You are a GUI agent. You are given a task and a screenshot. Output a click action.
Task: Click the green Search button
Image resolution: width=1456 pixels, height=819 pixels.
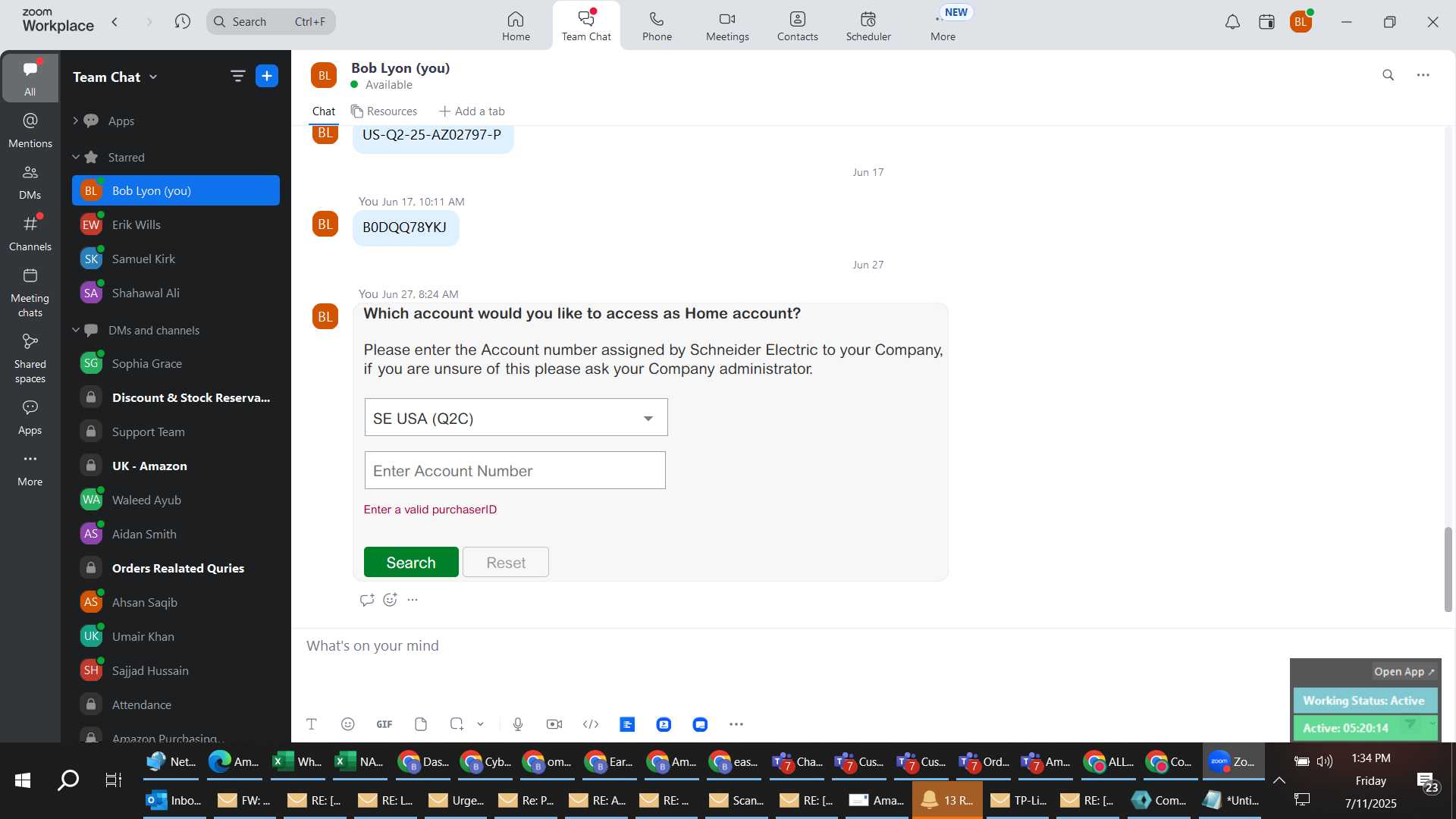[x=411, y=563]
